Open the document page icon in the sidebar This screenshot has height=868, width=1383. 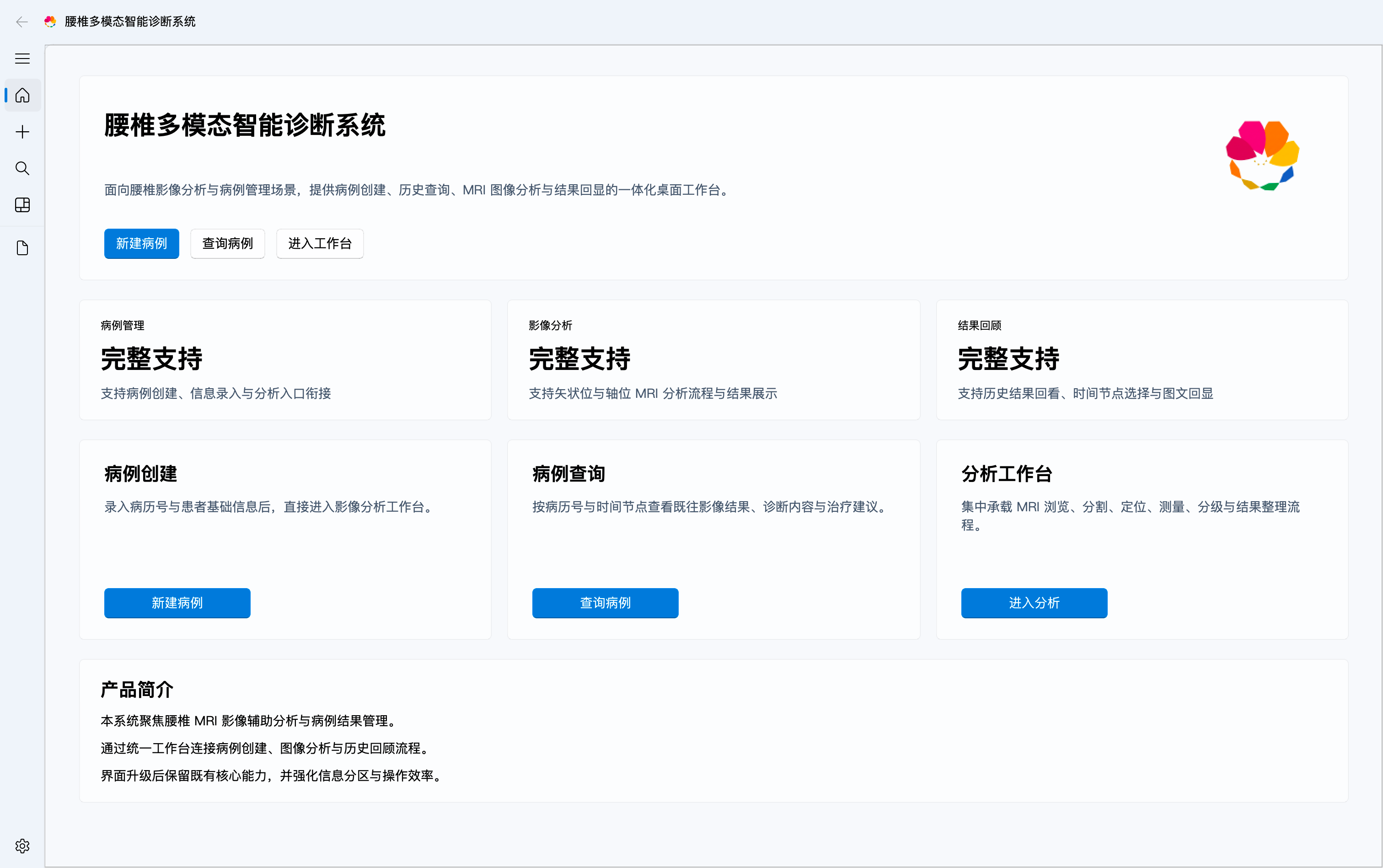pyautogui.click(x=22, y=247)
